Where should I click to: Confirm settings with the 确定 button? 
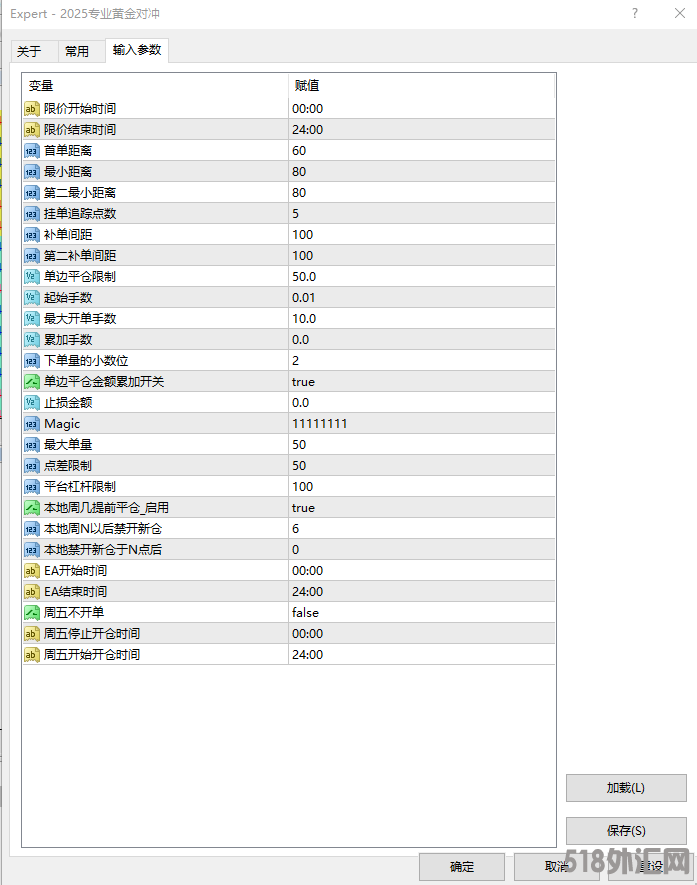[x=462, y=867]
